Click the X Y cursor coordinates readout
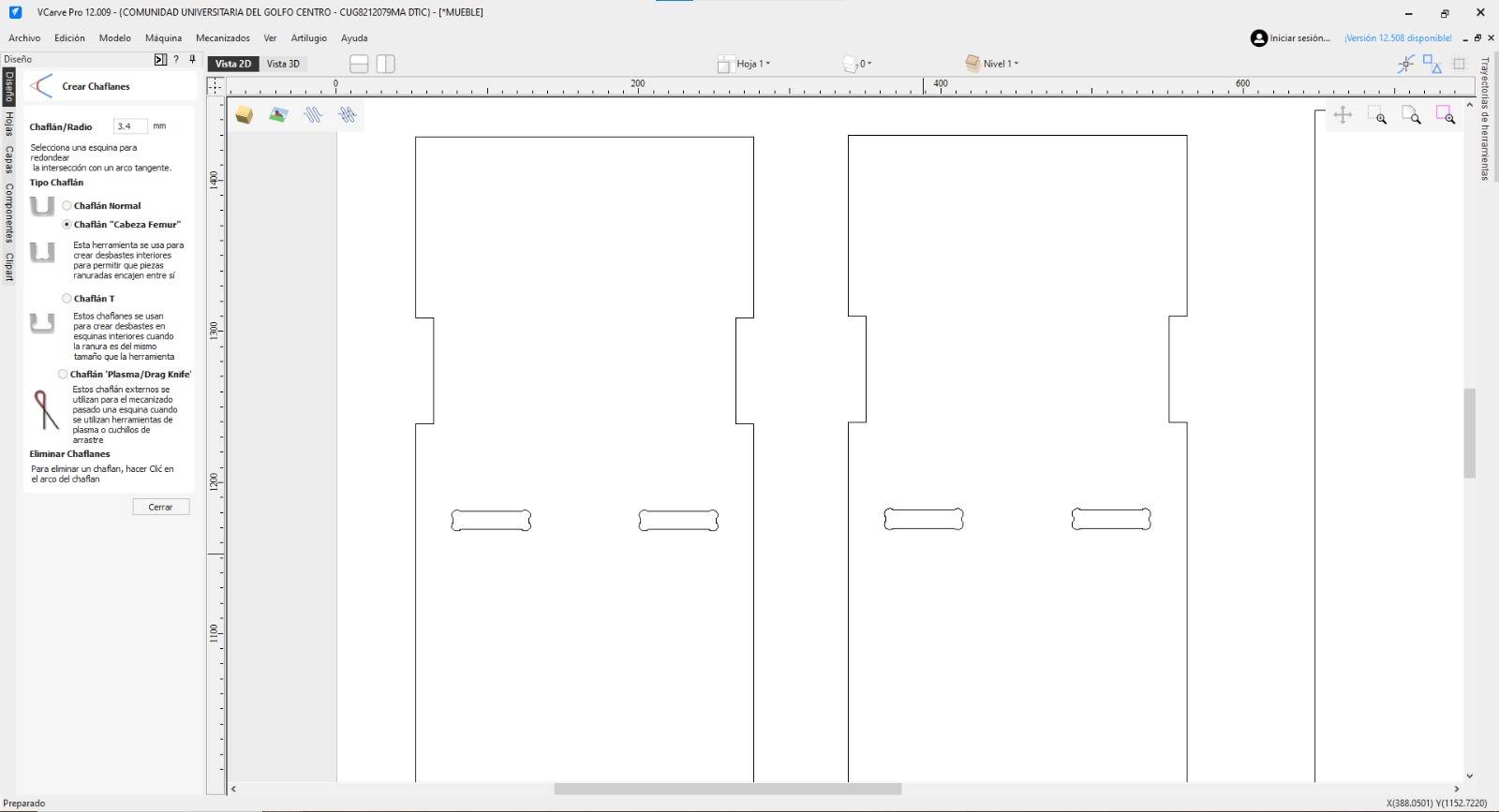Image resolution: width=1499 pixels, height=812 pixels. (1436, 804)
